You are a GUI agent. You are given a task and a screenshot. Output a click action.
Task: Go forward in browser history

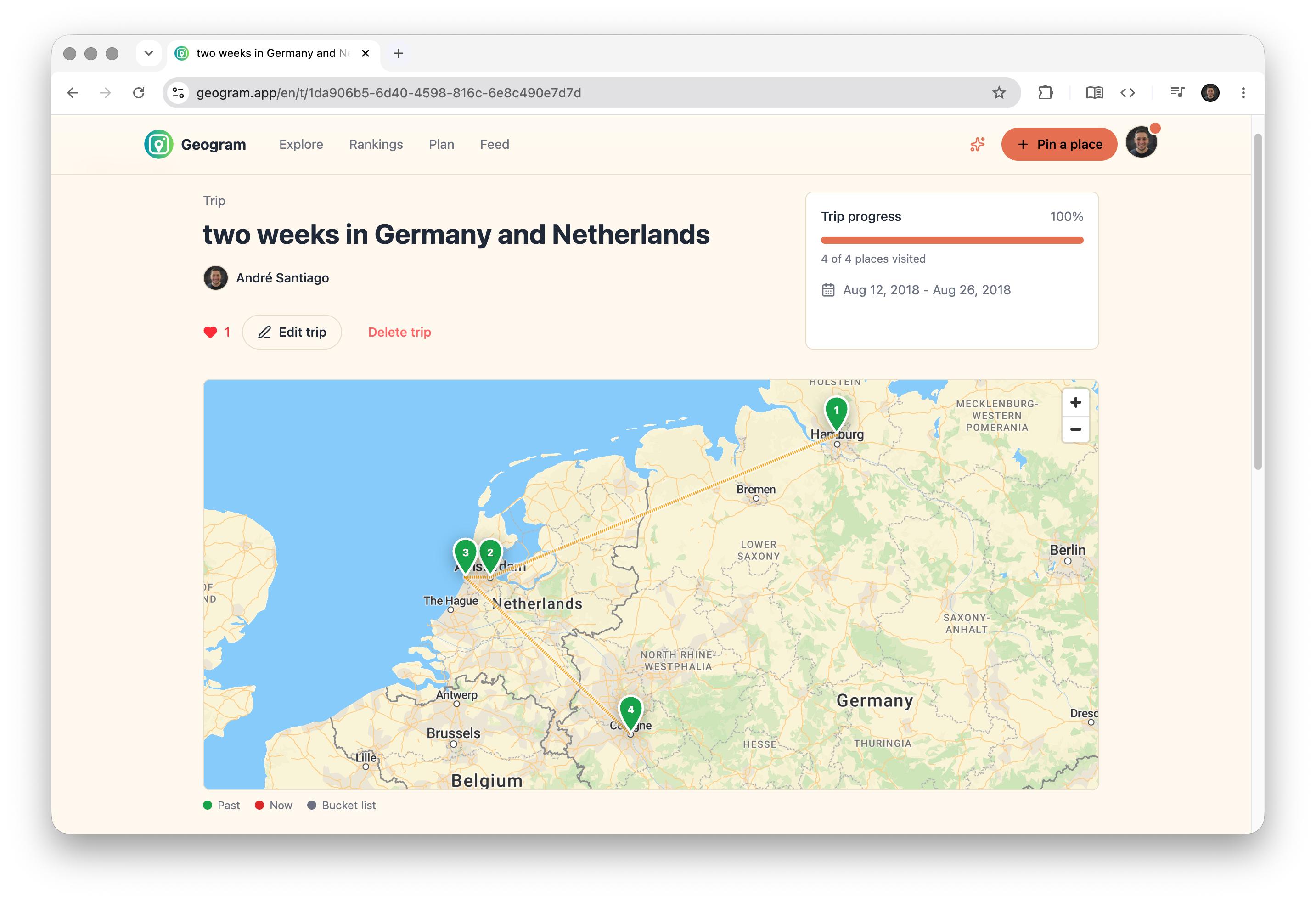tap(105, 93)
